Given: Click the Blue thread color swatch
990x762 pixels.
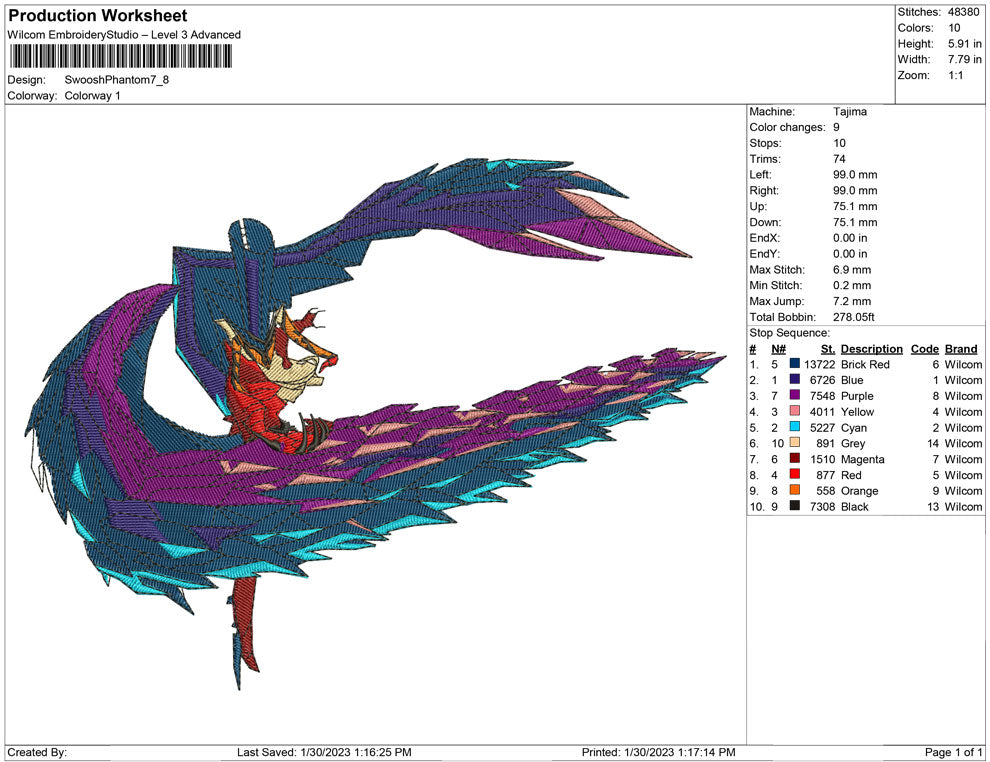Looking at the screenshot, I should tap(795, 379).
